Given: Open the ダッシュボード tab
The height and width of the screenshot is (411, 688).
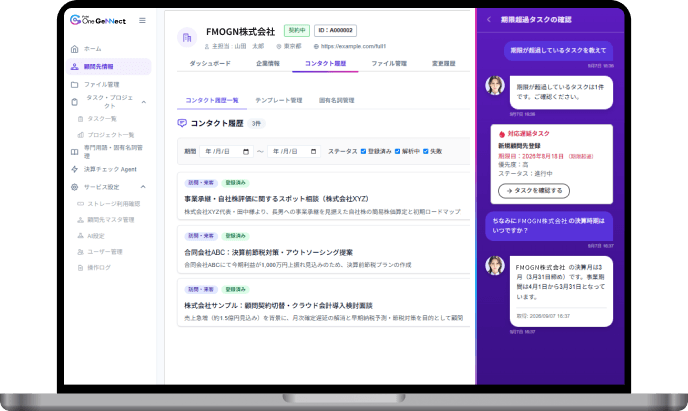Looking at the screenshot, I should click(210, 64).
